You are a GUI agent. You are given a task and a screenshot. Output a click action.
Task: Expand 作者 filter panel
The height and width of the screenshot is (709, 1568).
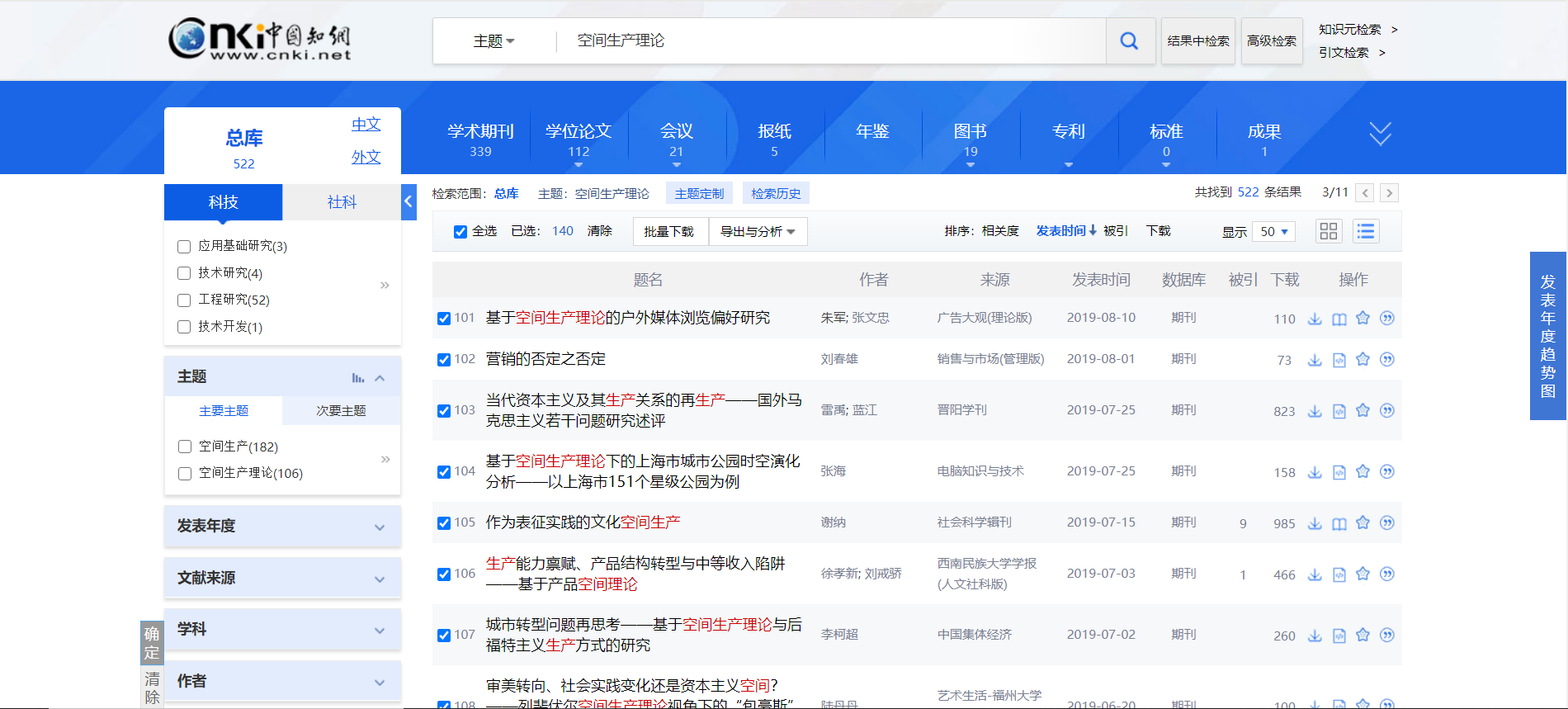tap(282, 681)
